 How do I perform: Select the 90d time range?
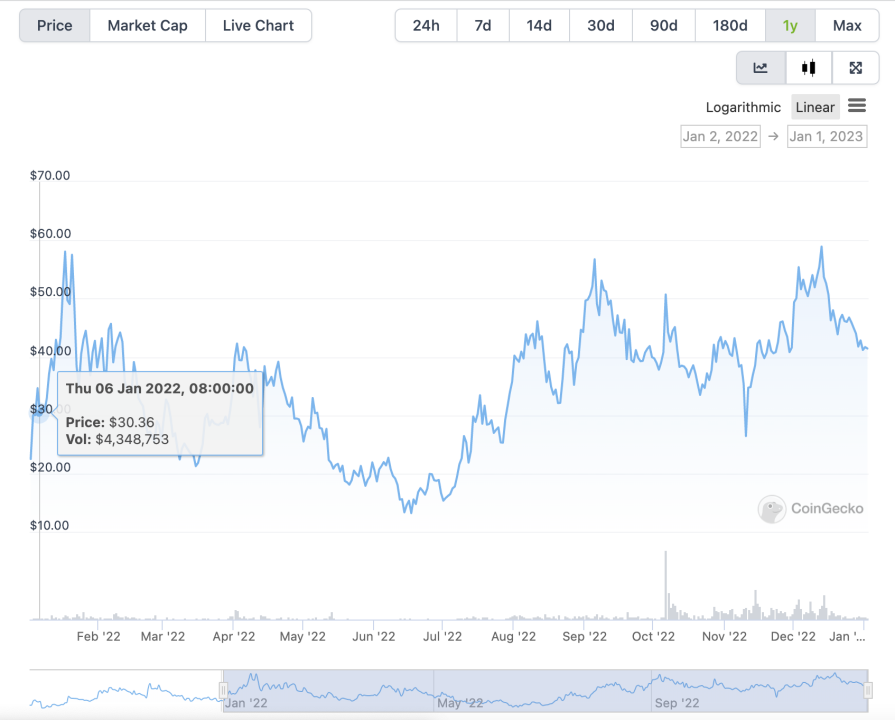[663, 25]
